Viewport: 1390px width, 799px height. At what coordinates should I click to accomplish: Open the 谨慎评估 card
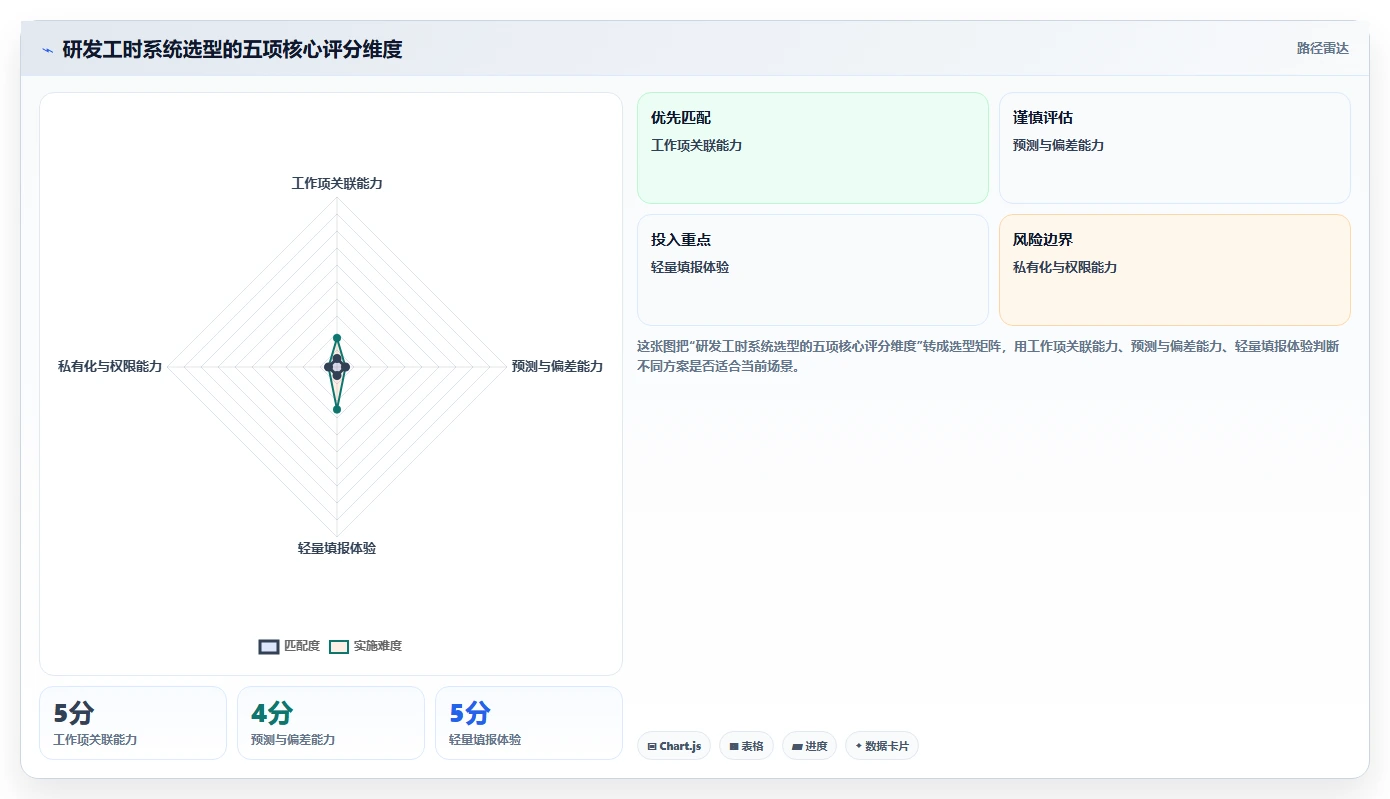(x=1174, y=148)
